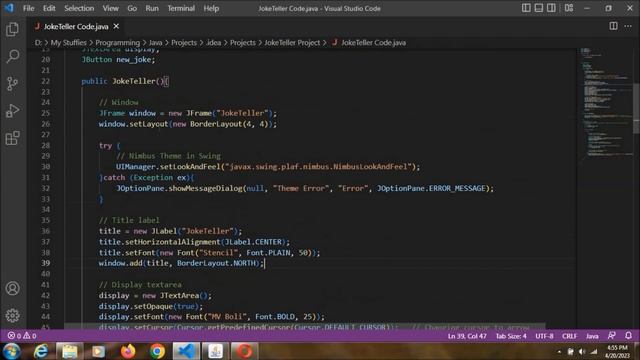Open the editor More Actions ellipsis
The height and width of the screenshot is (360, 640).
pyautogui.click(x=628, y=26)
